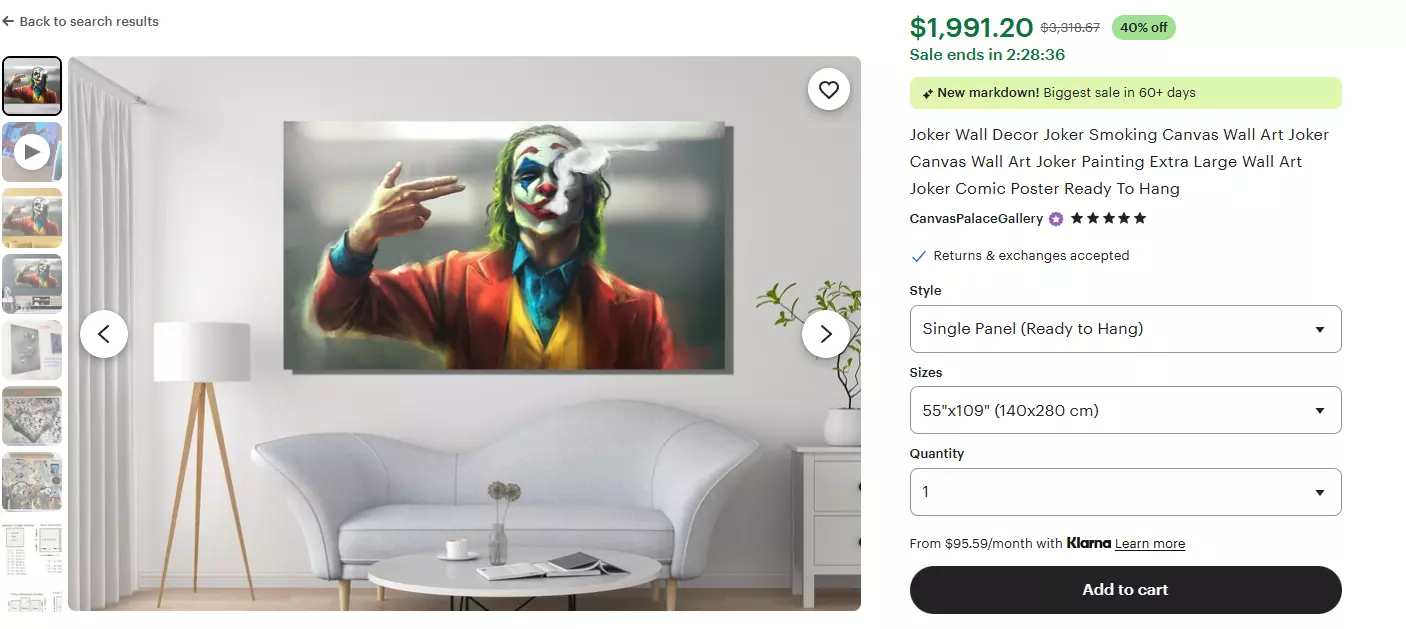
Task: Add item to favorites with heart icon
Action: point(828,90)
